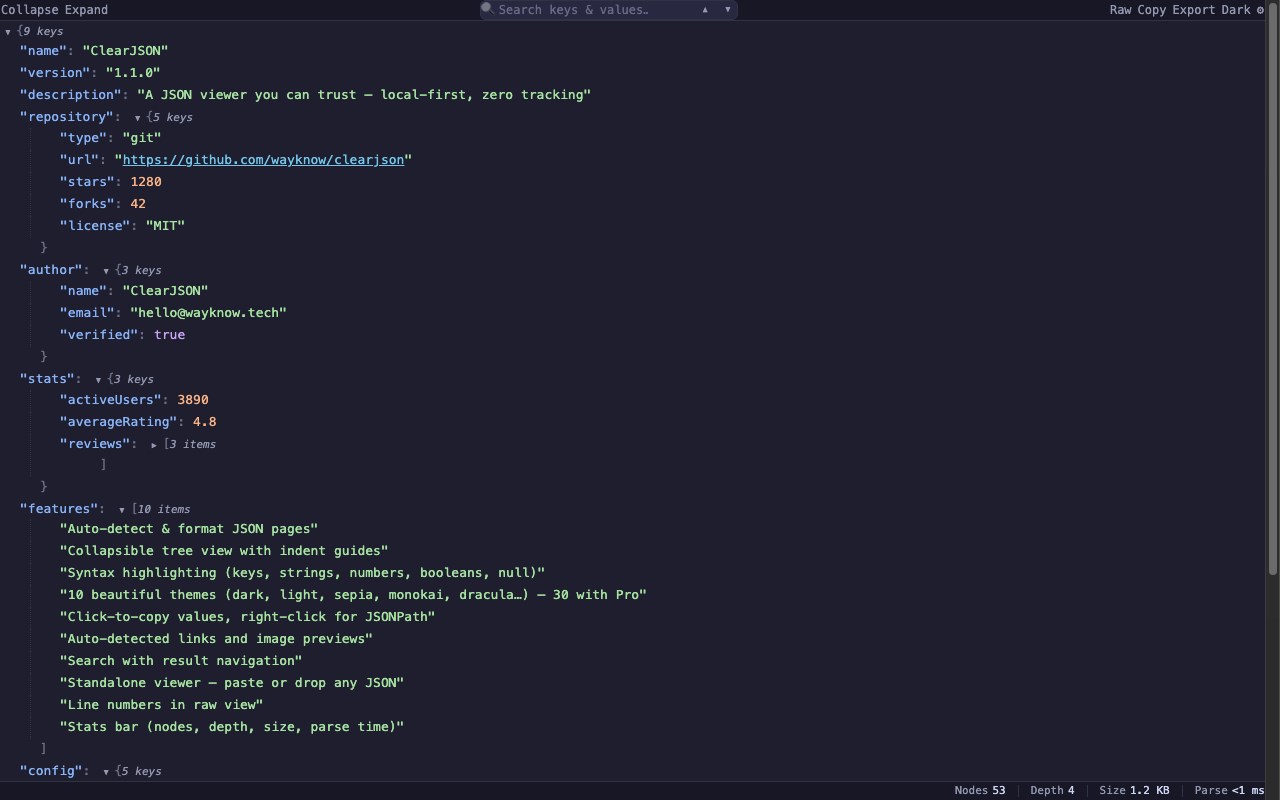This screenshot has height=800, width=1280.
Task: Collapse the "config" object node
Action: 107,772
